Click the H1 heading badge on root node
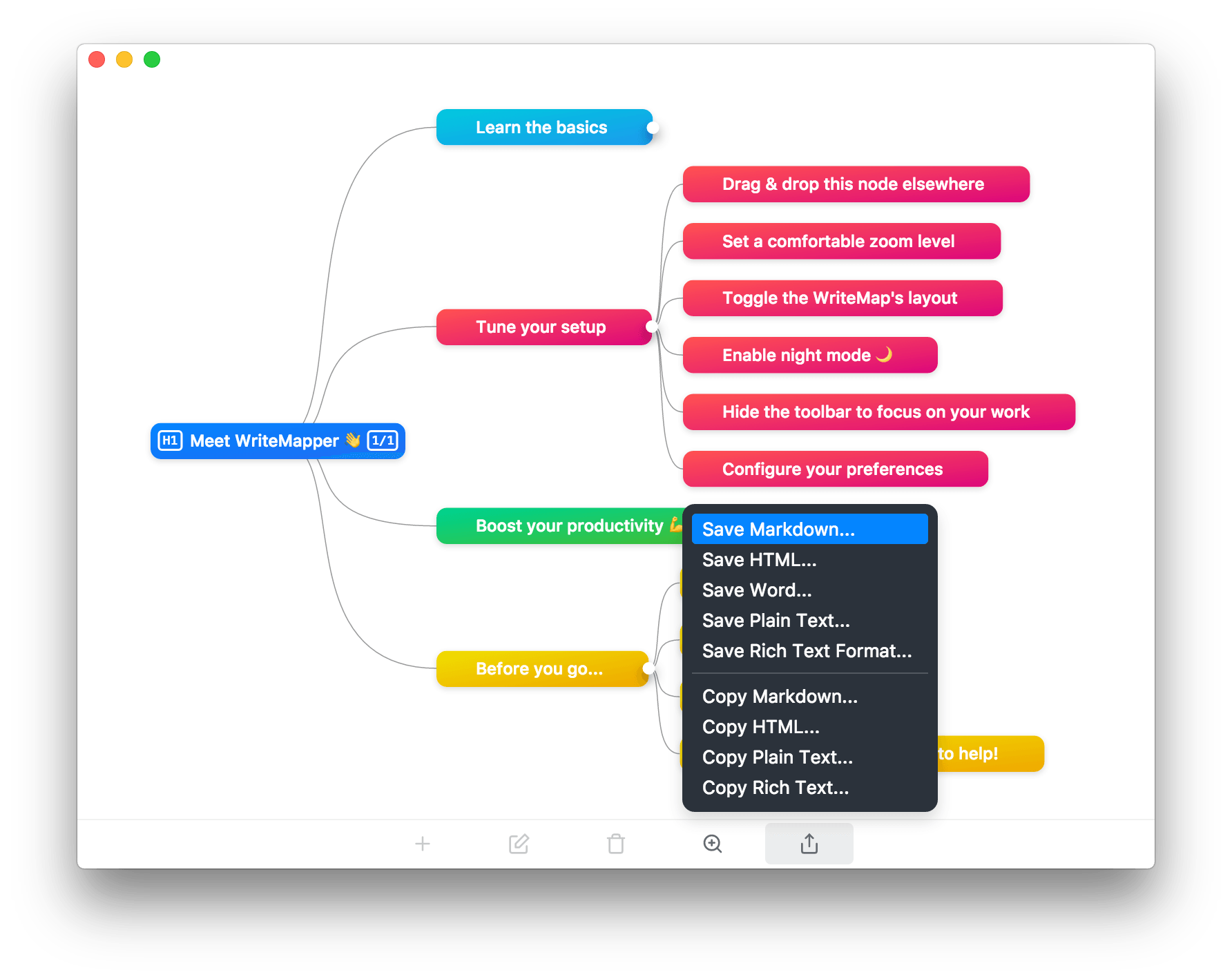Viewport: 1232px width, 979px height. [x=171, y=440]
